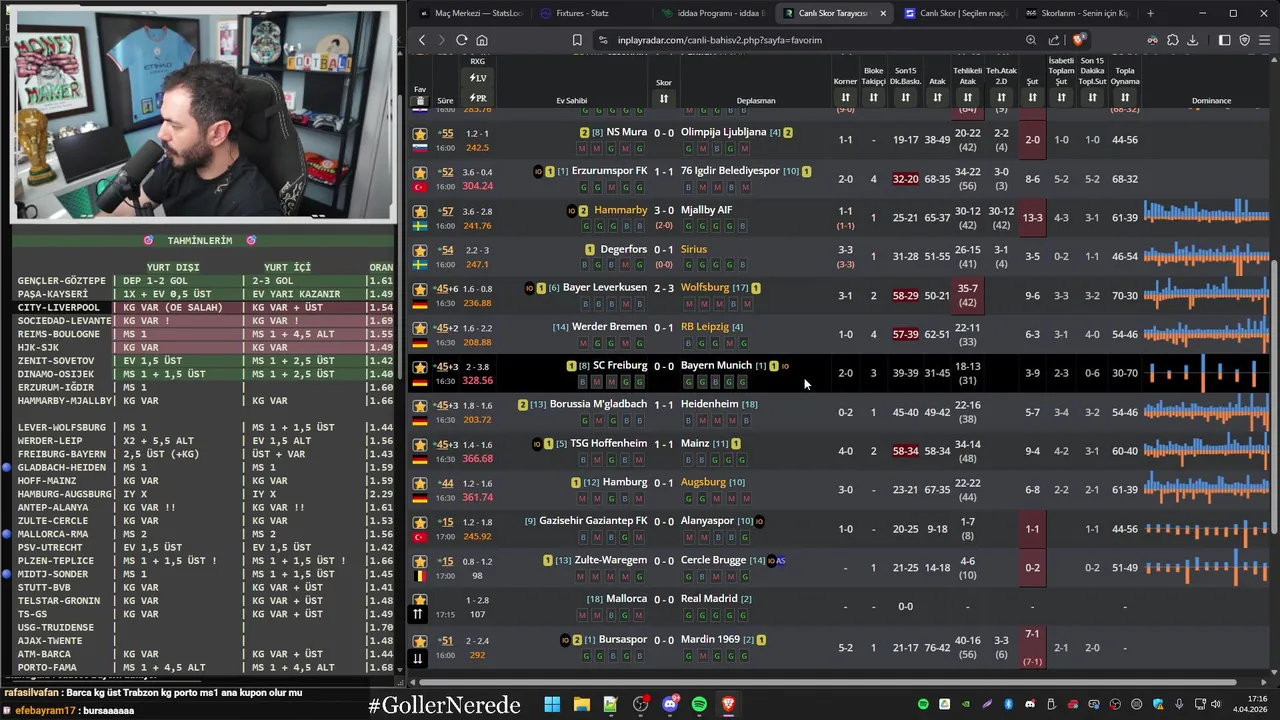This screenshot has height=720, width=1280.
Task: Click horizontal scrollbar below match table
Action: tap(838, 683)
